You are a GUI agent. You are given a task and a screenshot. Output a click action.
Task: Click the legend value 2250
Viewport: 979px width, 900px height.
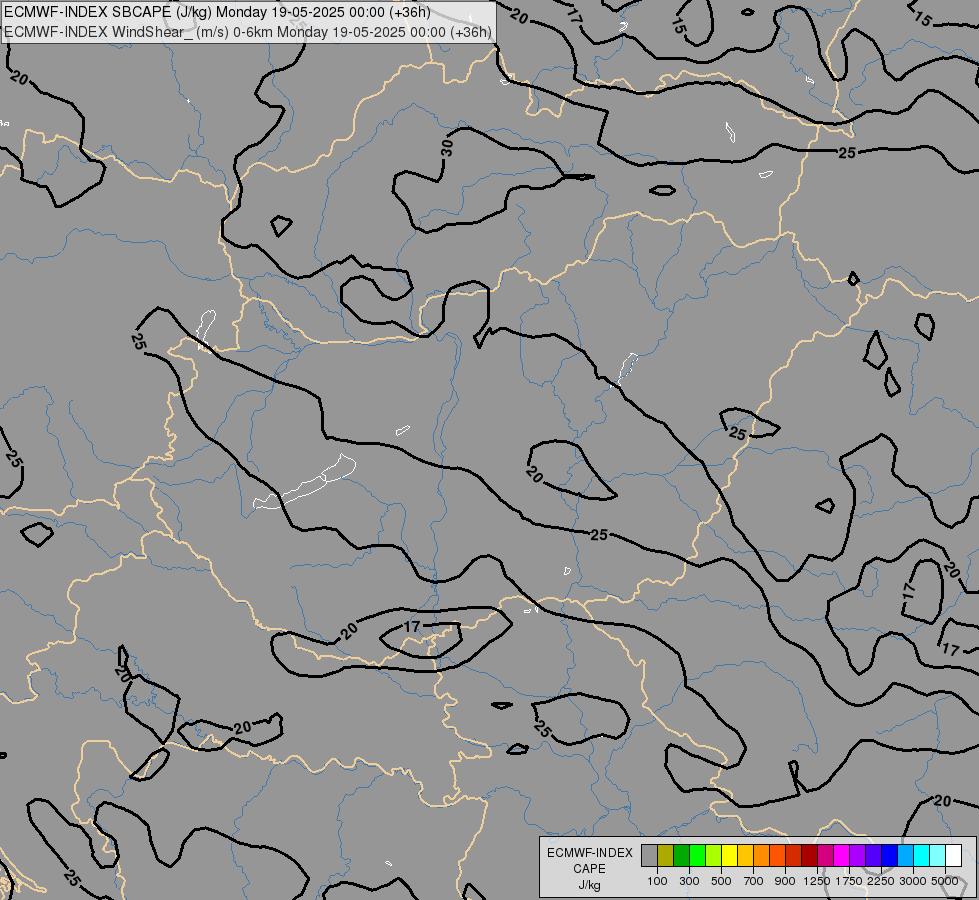881,881
